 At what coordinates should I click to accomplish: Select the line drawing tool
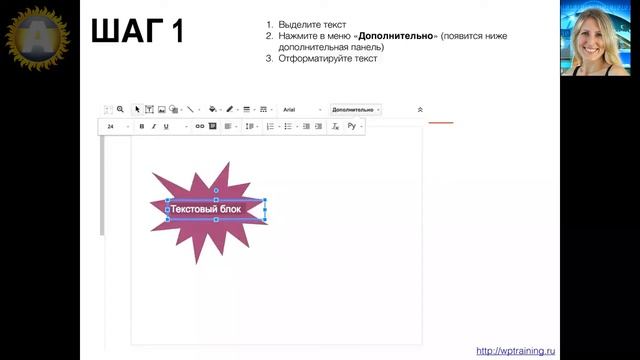(x=190, y=109)
